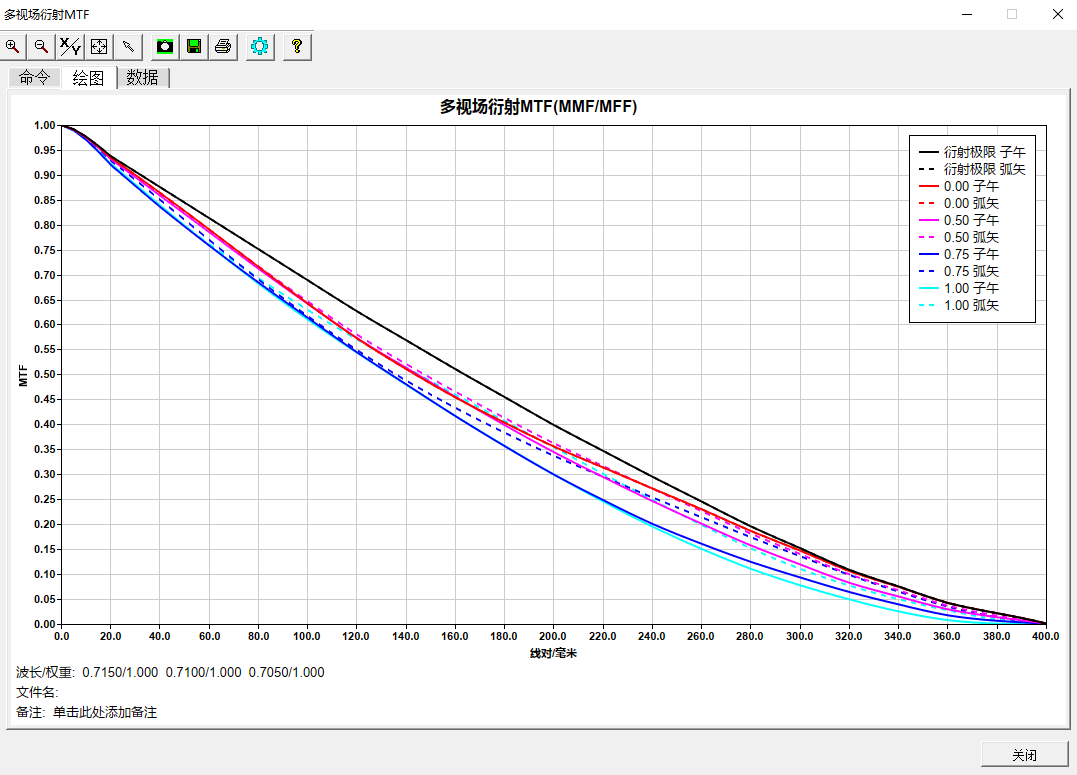Click the yellow question mark help icon
The height and width of the screenshot is (775, 1077).
(x=297, y=47)
